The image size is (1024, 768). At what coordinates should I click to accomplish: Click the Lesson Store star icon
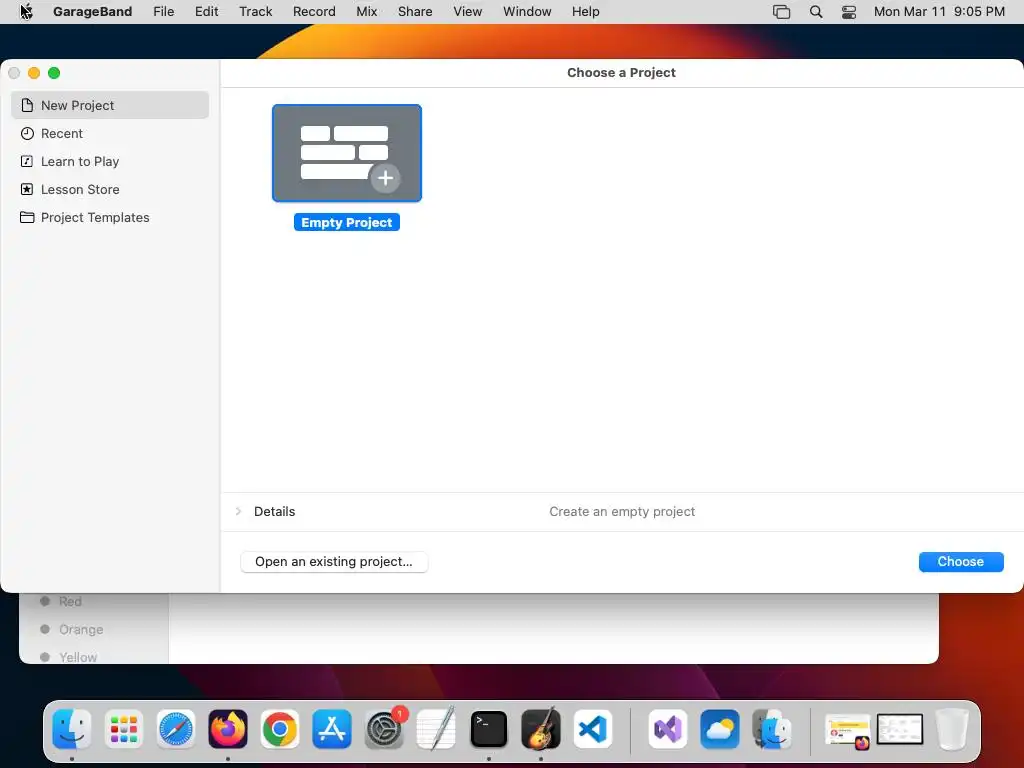[x=27, y=189]
